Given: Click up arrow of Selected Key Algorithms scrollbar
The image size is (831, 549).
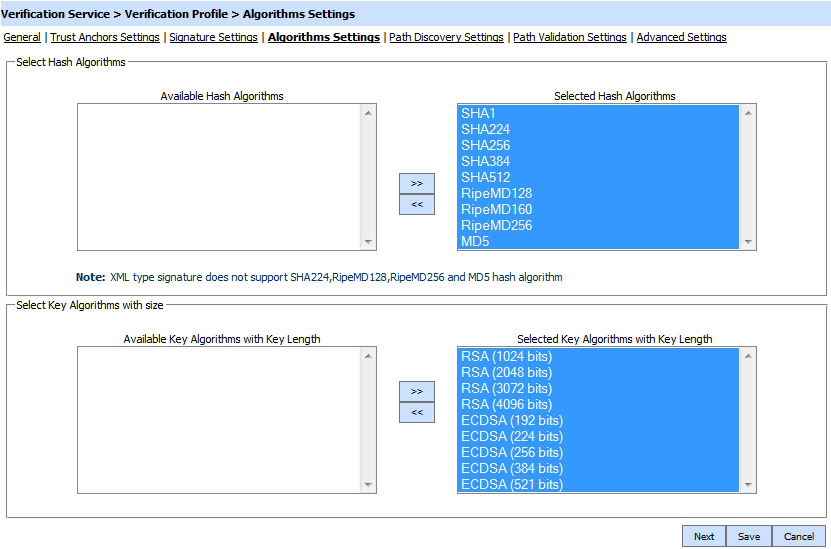Looking at the screenshot, I should pos(748,356).
